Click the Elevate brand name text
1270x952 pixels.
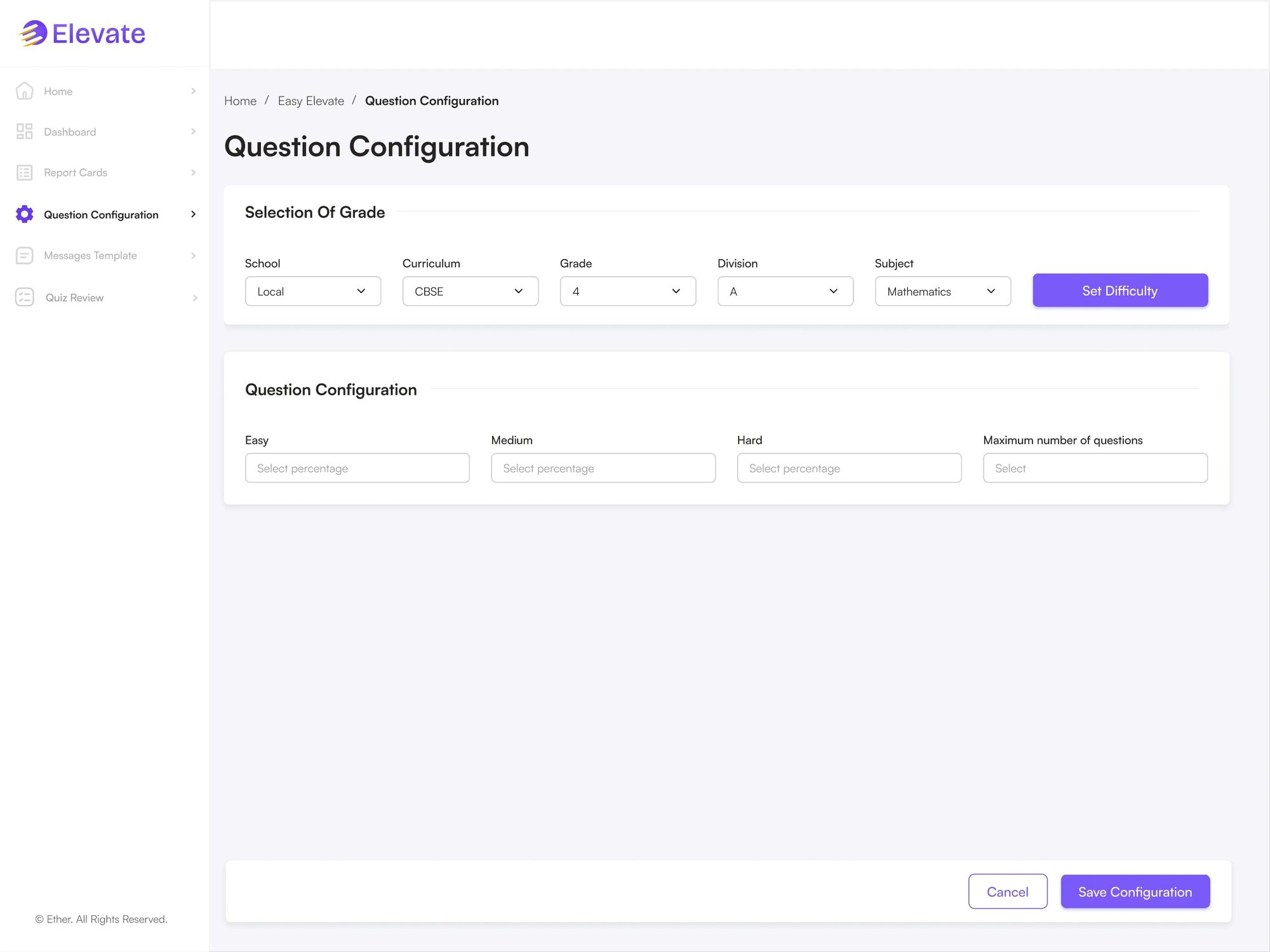pos(98,34)
